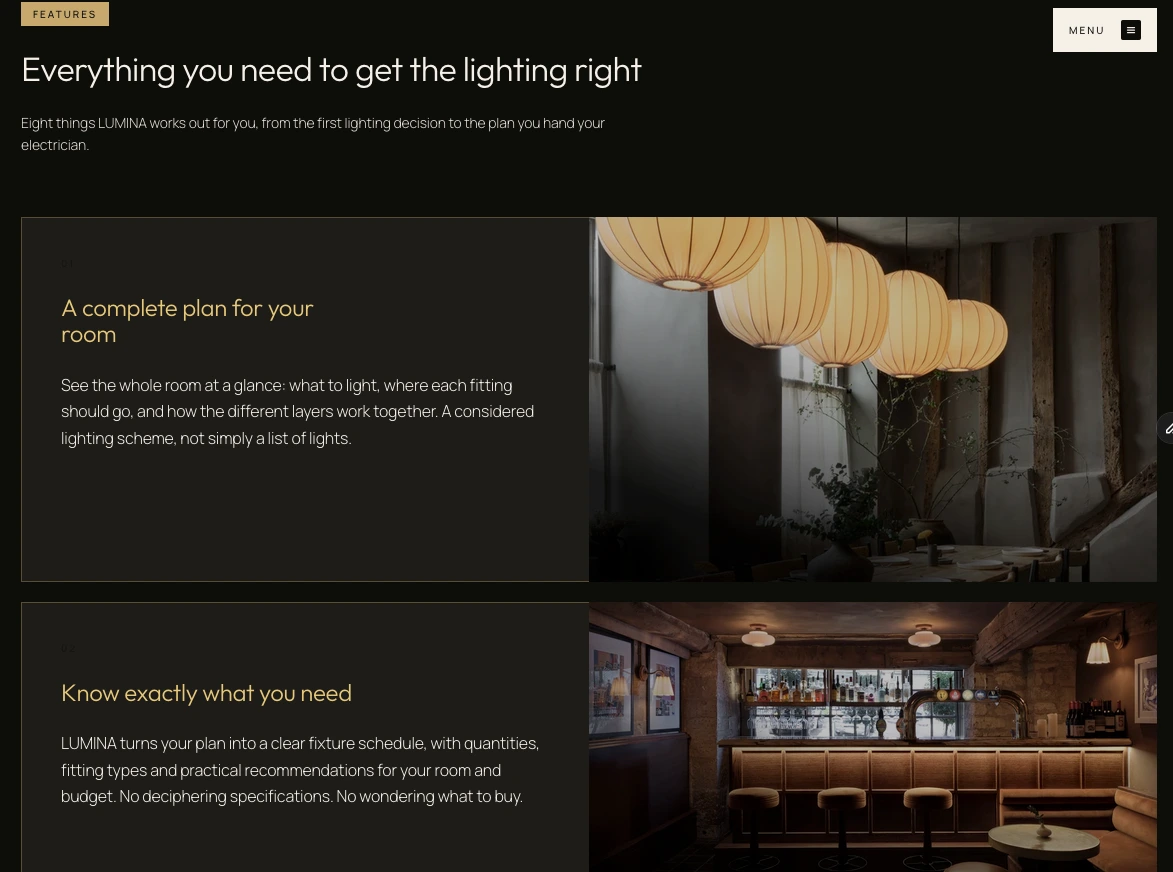Click the bar interior with stools photo
This screenshot has width=1173, height=872.
[x=872, y=737]
